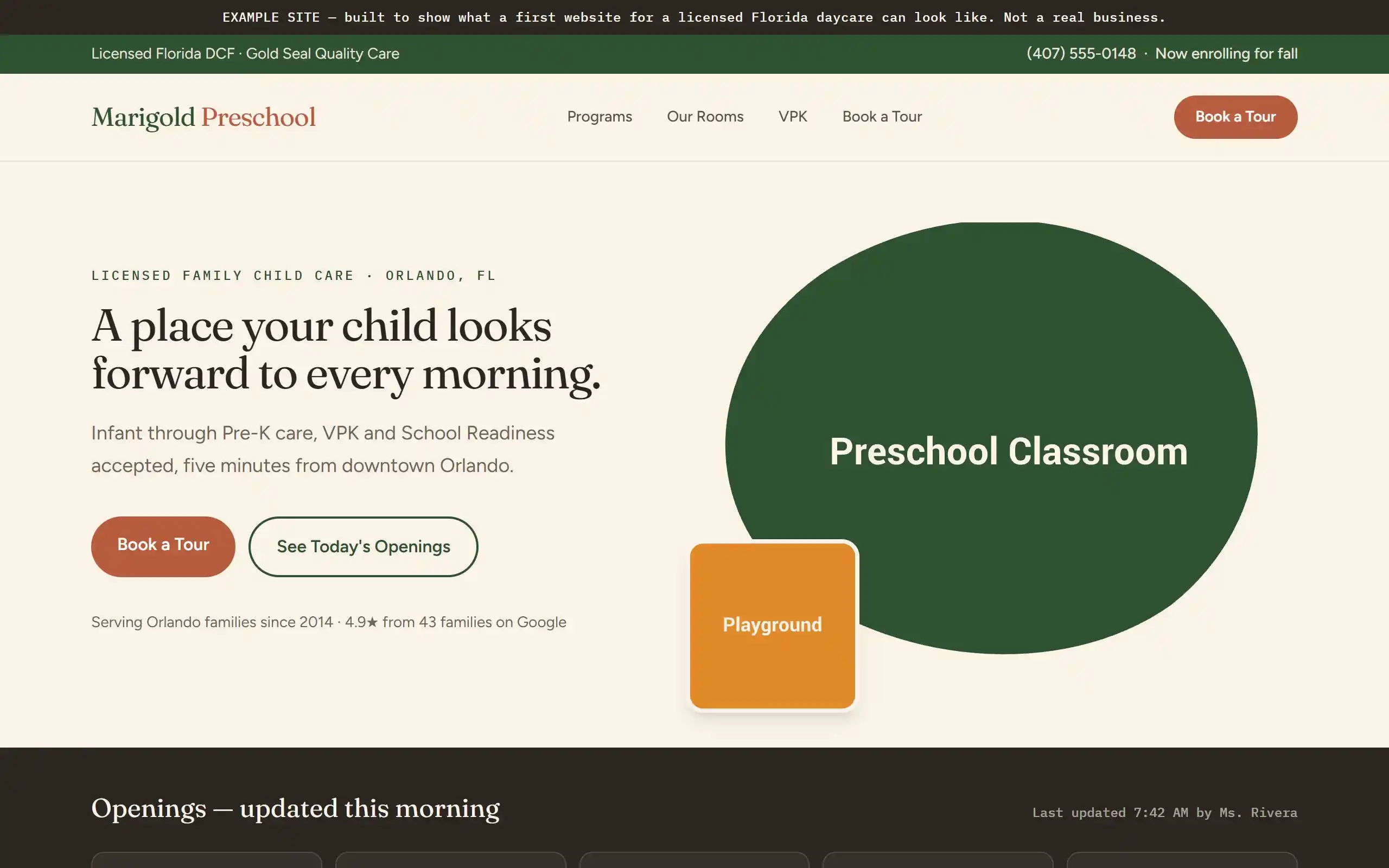Click the Preschool Classroom image placeholder
The height and width of the screenshot is (868, 1389).
[991, 437]
